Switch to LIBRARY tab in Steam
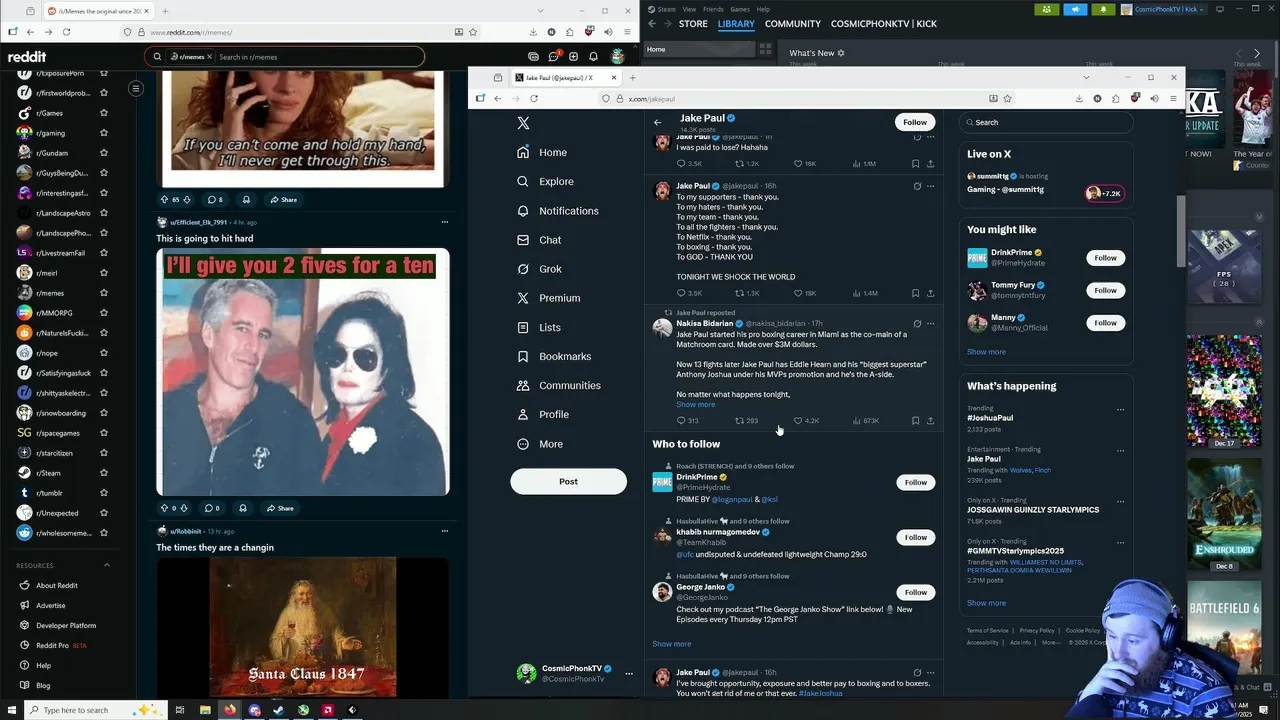Image resolution: width=1280 pixels, height=720 pixels. coord(736,24)
